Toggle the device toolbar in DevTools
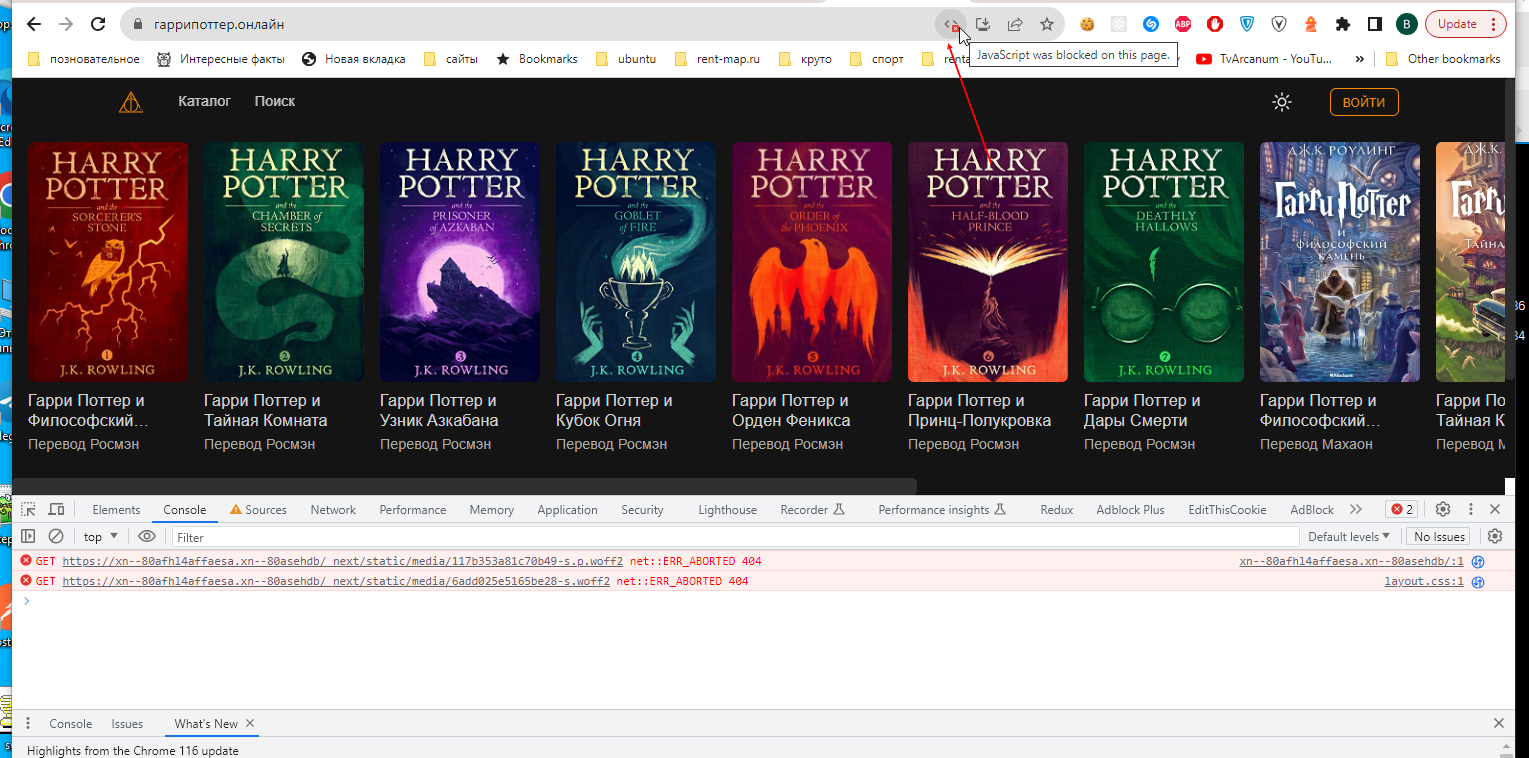This screenshot has height=758, width=1529. point(56,509)
